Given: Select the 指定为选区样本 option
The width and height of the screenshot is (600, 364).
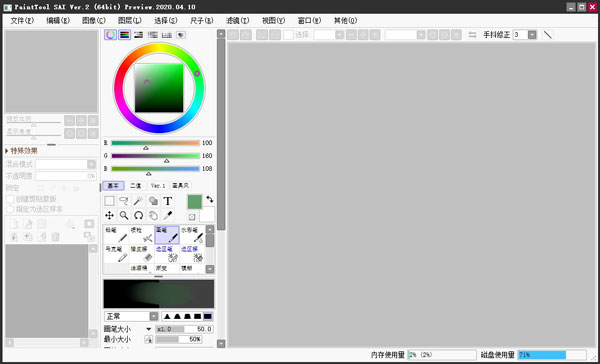Looking at the screenshot, I should click(10, 209).
